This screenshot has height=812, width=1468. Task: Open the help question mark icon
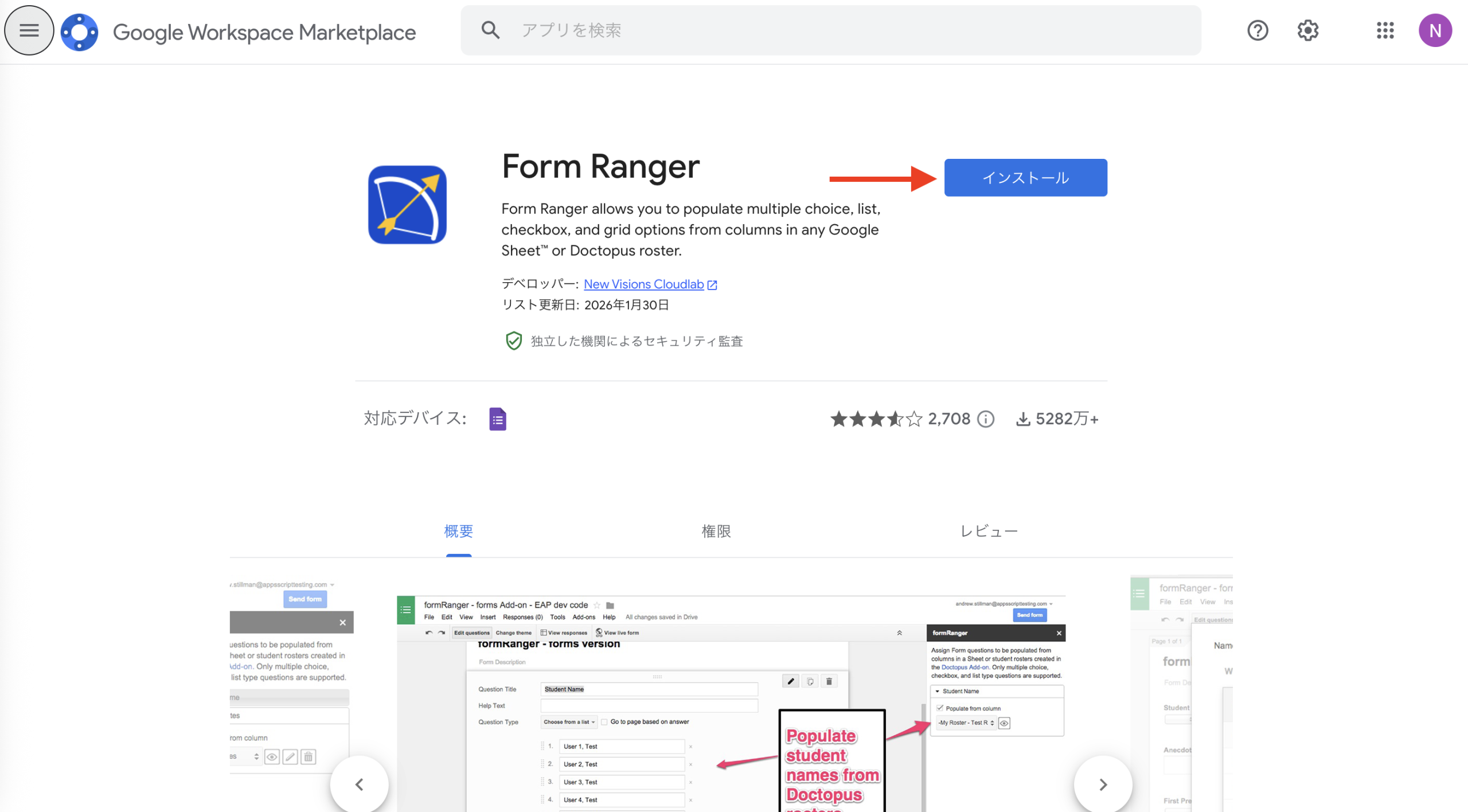[x=1258, y=30]
